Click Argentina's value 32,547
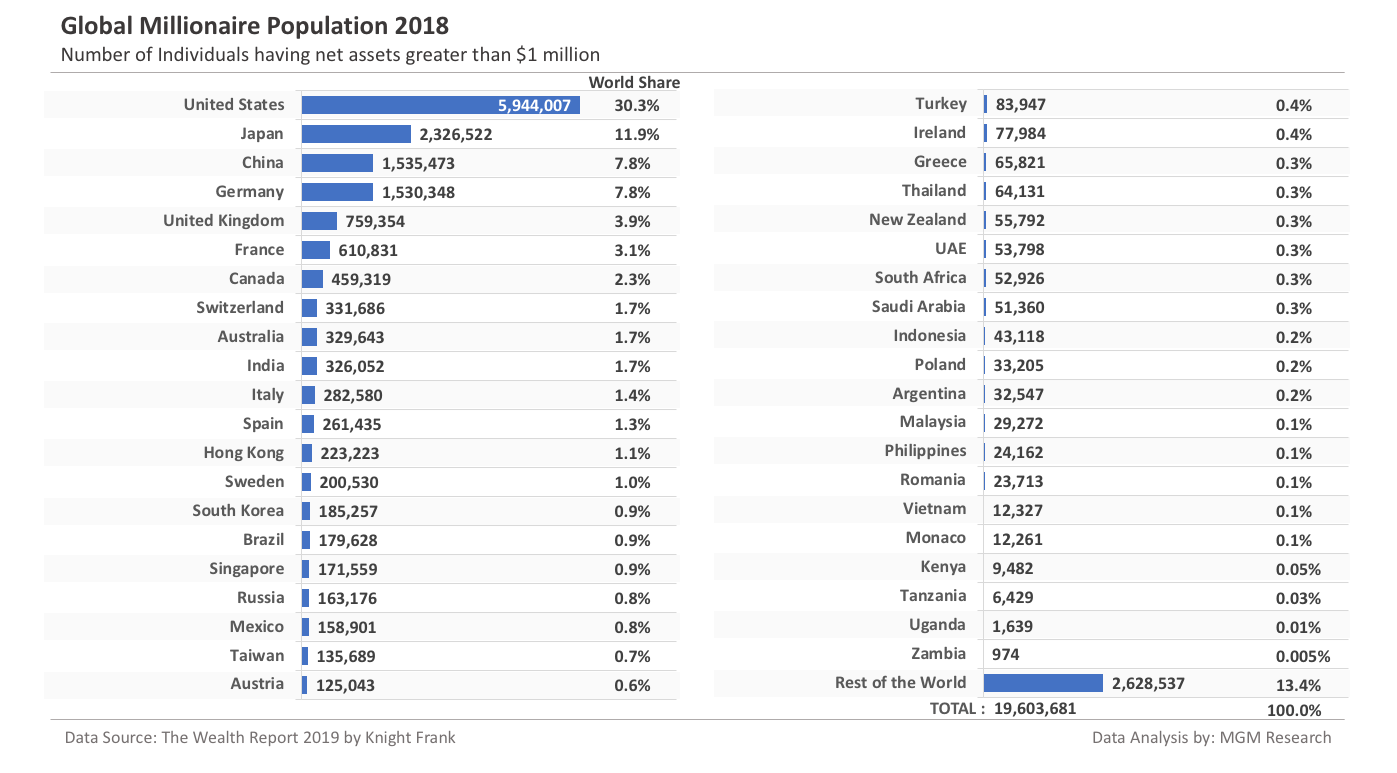Viewport: 1397px width, 773px height. click(1019, 395)
